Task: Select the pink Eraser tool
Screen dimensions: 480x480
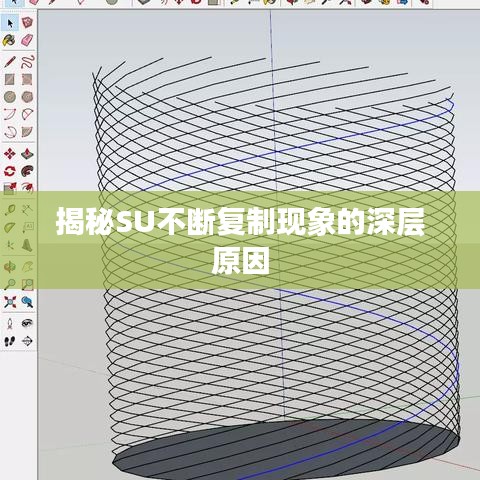Action: click(27, 41)
